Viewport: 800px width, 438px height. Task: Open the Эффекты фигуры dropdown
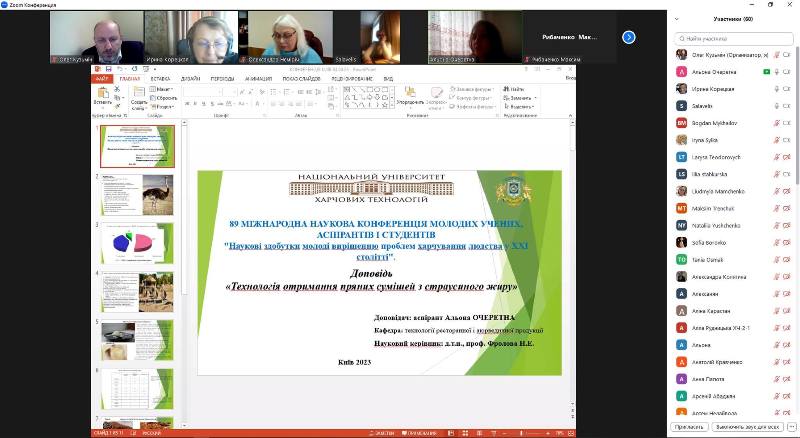(472, 107)
